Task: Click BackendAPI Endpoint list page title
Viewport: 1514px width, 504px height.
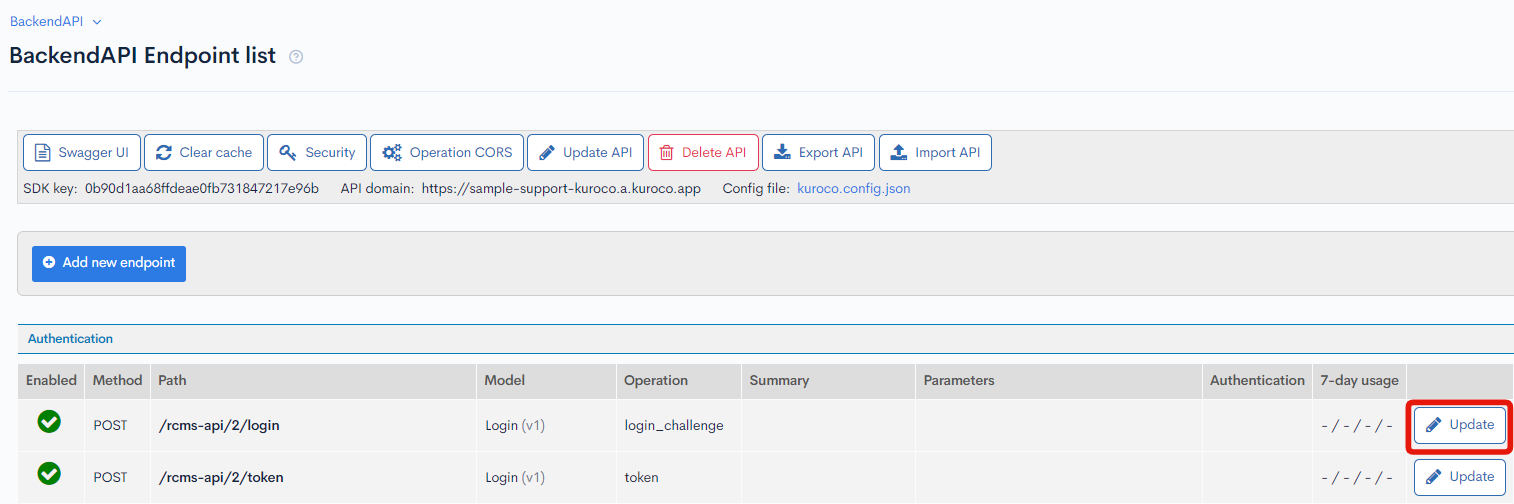Action: coord(142,56)
